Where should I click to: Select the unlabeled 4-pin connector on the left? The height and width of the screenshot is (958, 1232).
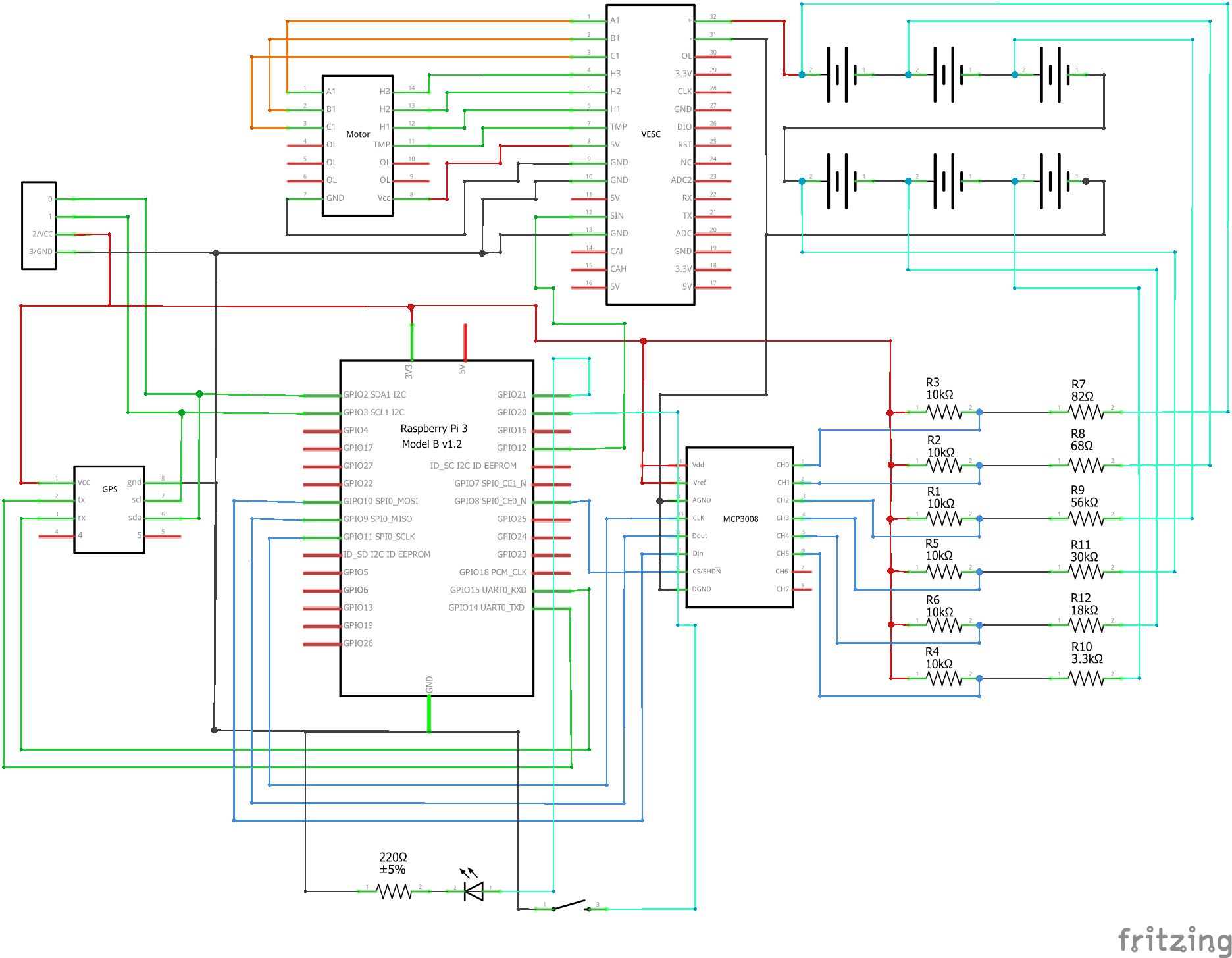(39, 224)
